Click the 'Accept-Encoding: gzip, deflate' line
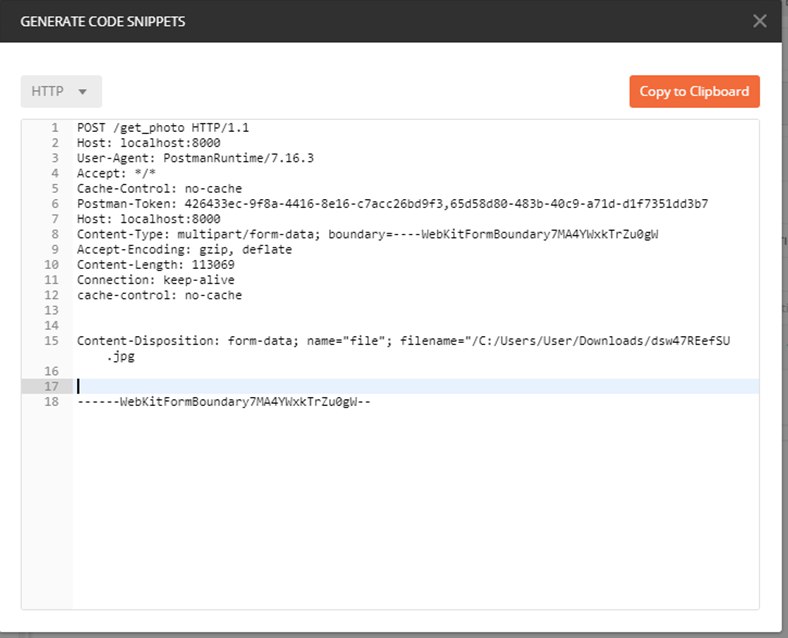 [184, 249]
